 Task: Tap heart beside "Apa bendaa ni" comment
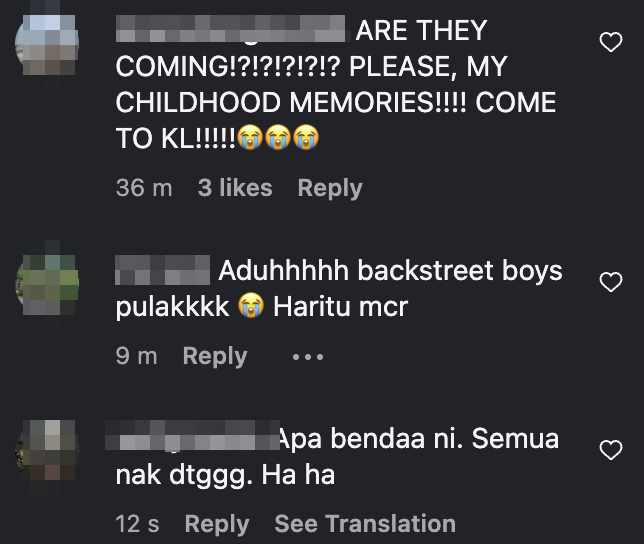611,450
